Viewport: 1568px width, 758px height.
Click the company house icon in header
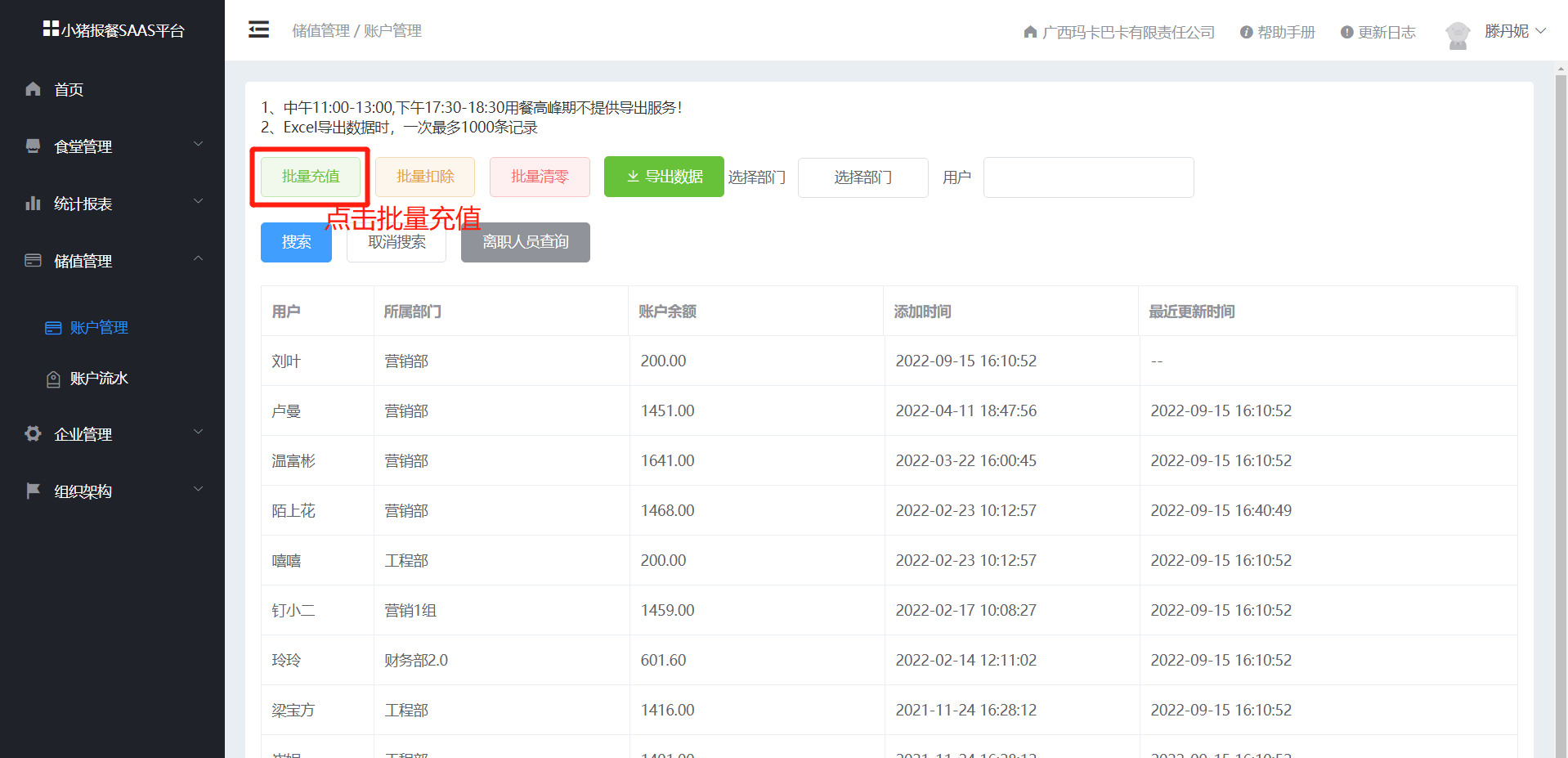click(1030, 32)
